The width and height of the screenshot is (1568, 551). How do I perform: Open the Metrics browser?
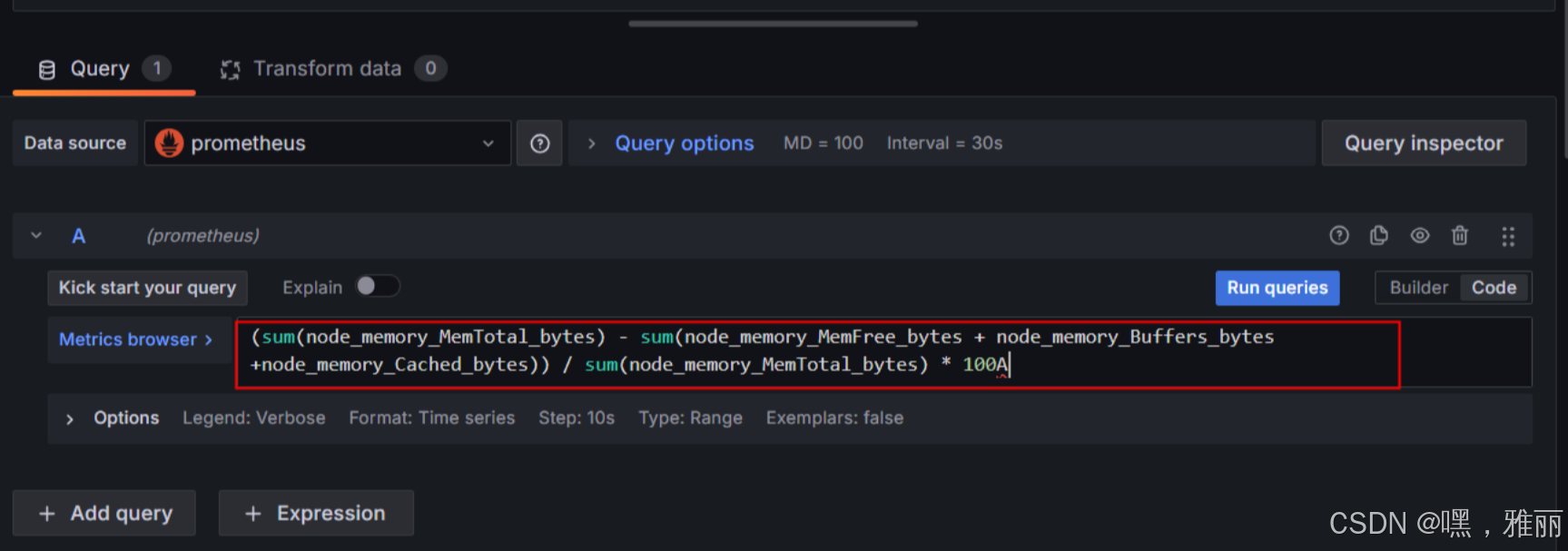(x=136, y=339)
